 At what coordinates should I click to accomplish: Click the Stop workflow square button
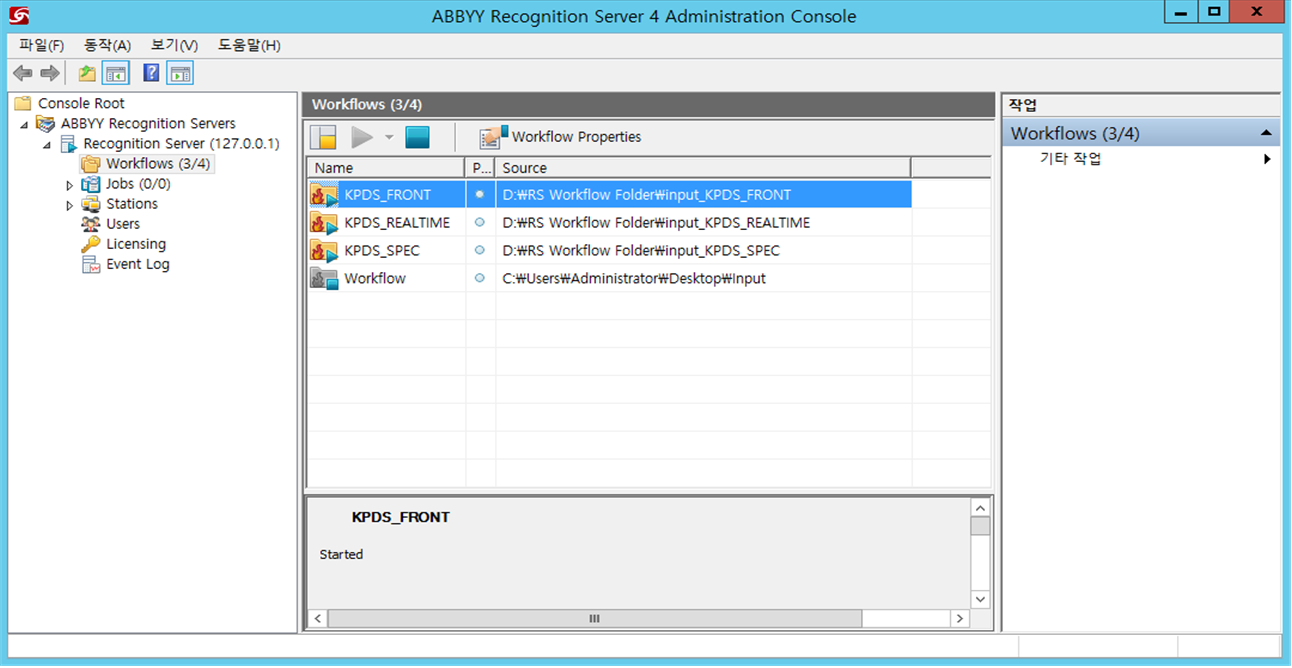coord(418,137)
